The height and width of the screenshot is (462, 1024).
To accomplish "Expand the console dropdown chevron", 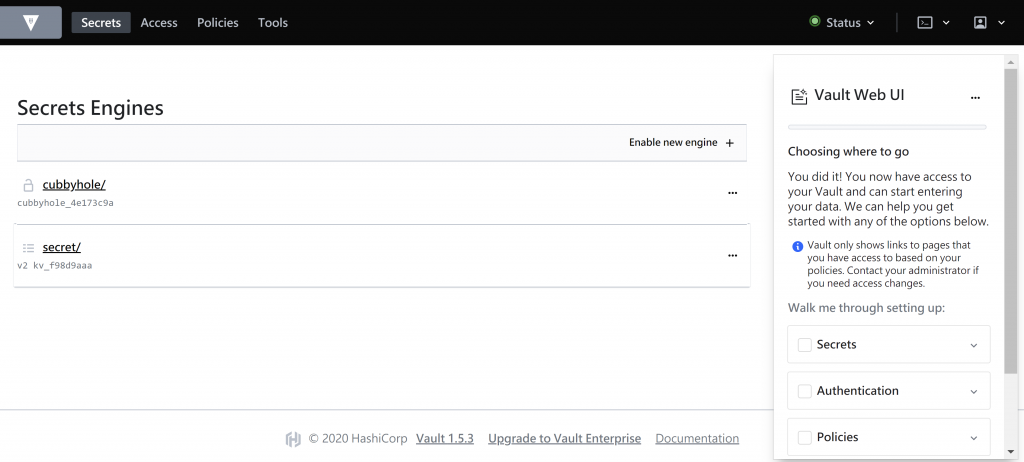I will [946, 22].
